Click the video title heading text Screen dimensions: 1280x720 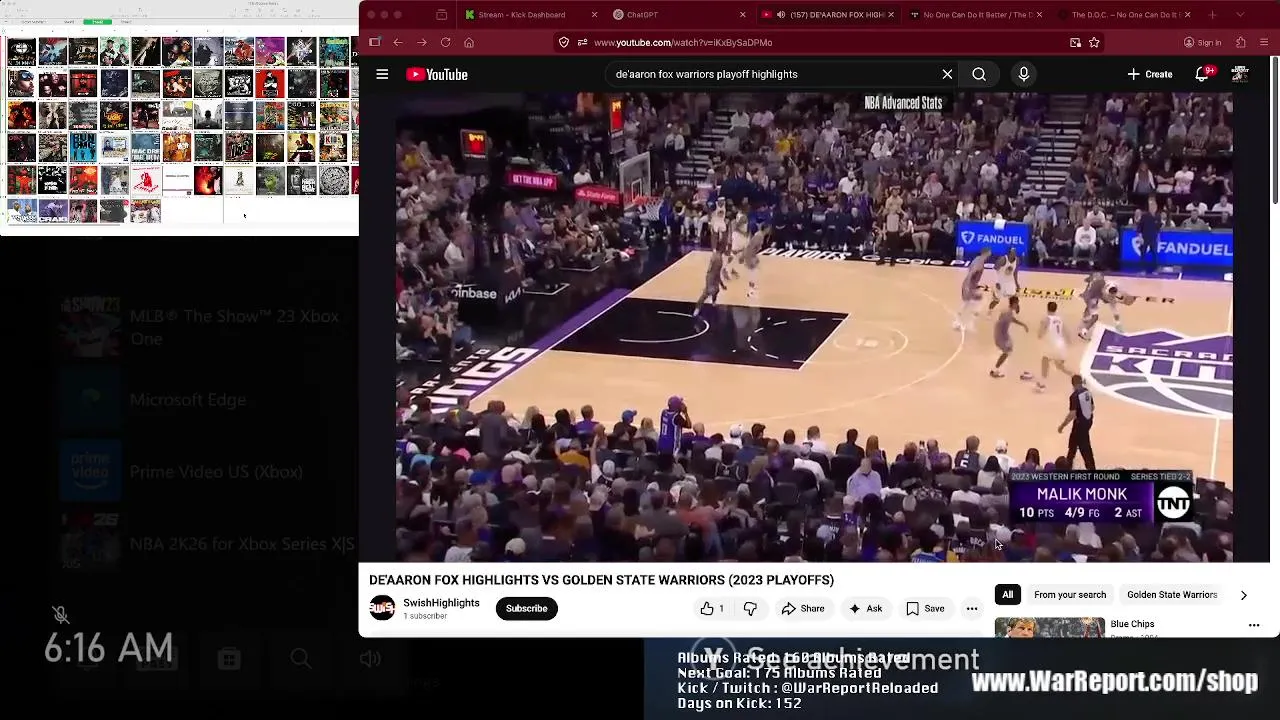click(601, 580)
